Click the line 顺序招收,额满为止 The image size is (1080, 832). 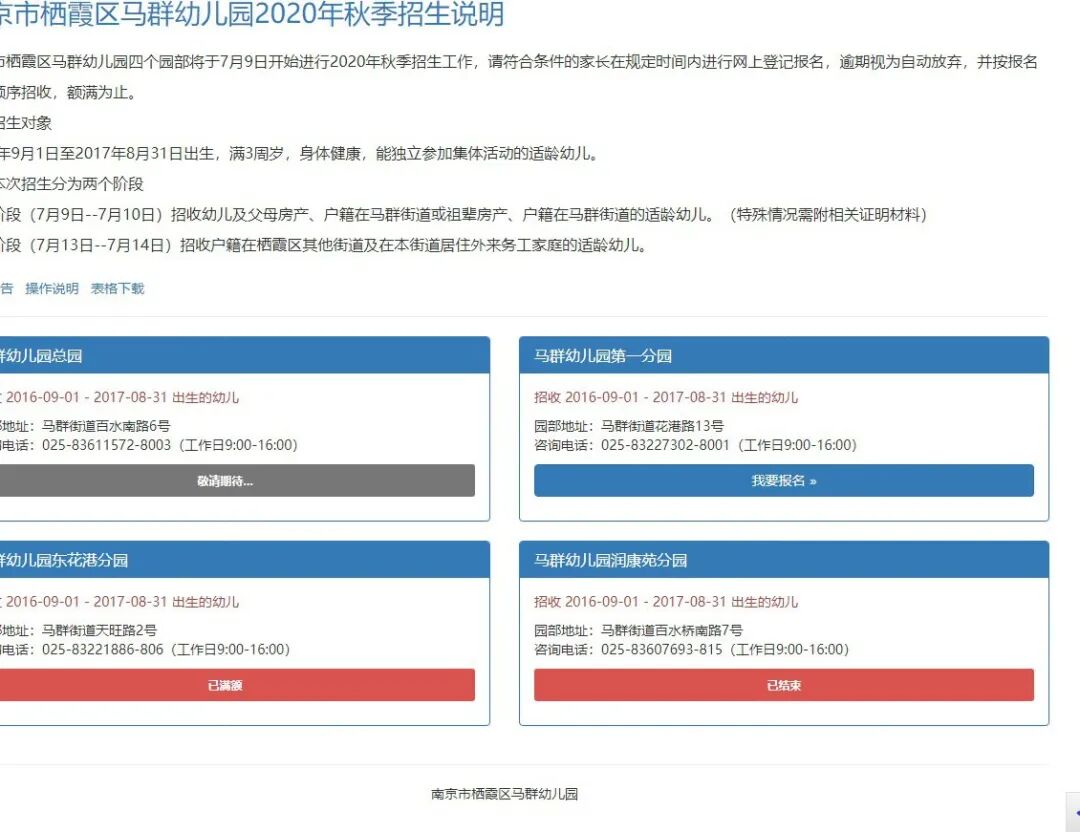pos(68,92)
